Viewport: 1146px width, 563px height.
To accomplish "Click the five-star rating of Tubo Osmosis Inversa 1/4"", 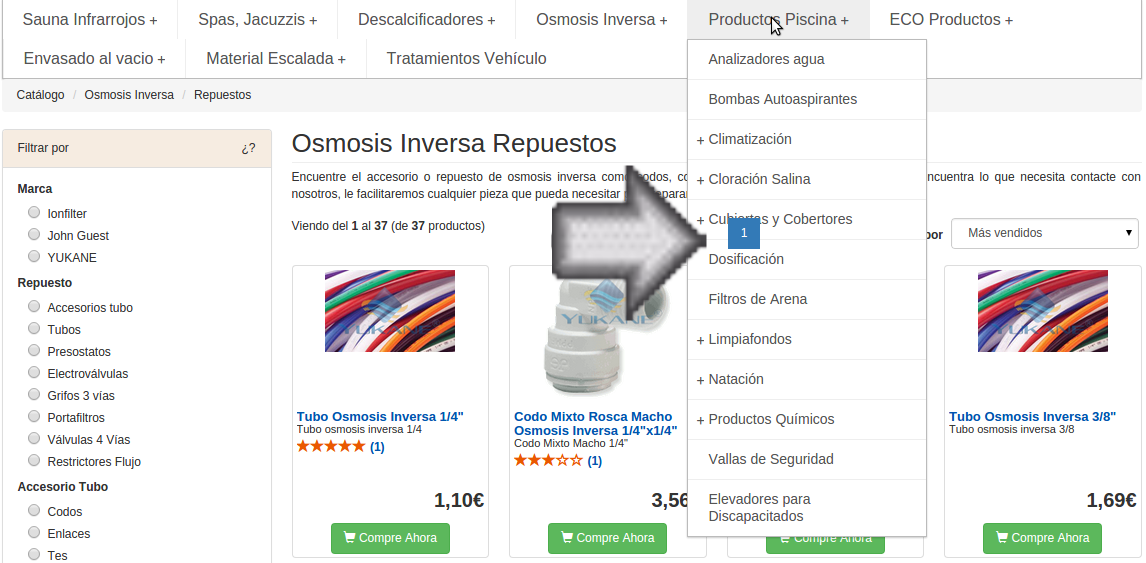I will [330, 446].
